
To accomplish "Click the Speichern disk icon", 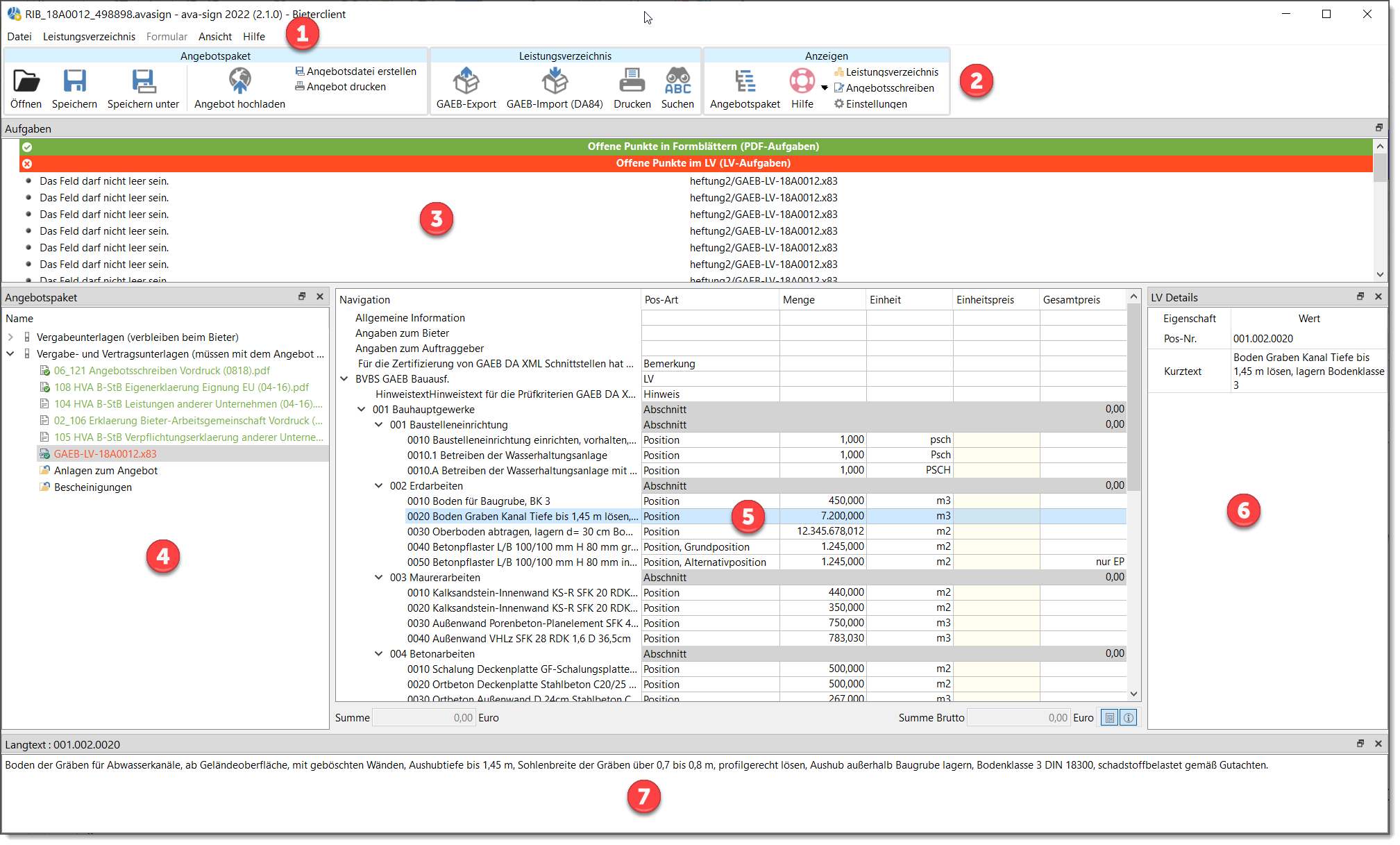I will click(x=74, y=81).
